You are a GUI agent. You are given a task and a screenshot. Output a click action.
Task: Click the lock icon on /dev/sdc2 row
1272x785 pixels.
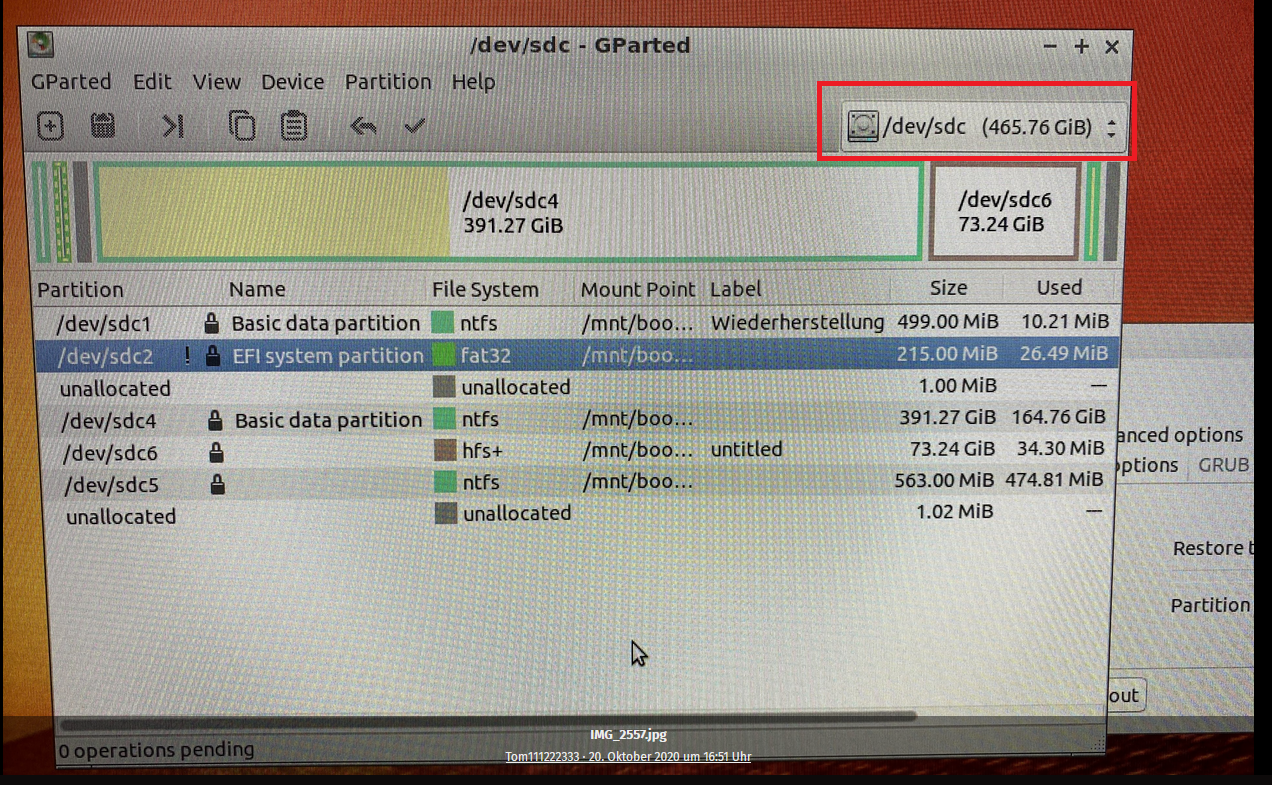click(212, 356)
